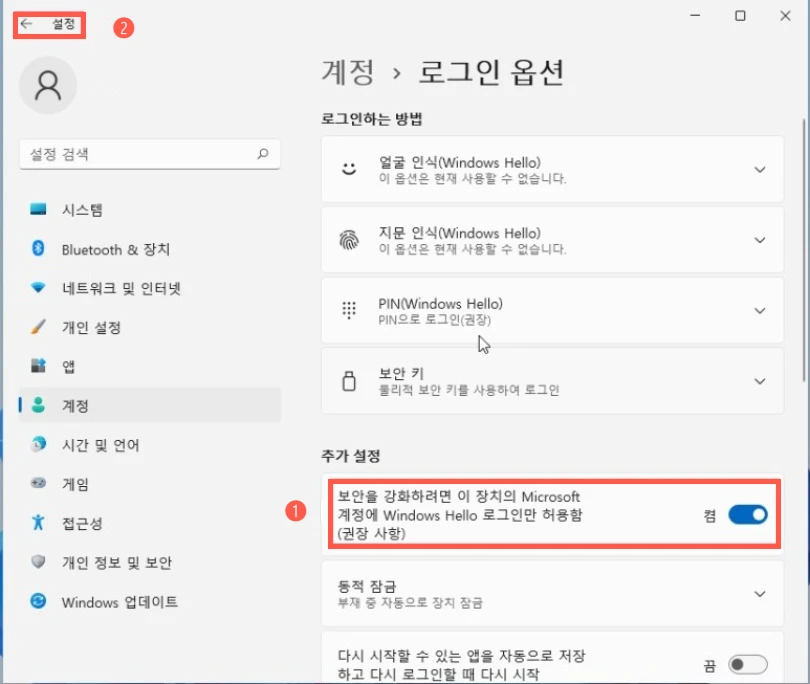Click the magnifier icon in 설정 검색
Screen dimensions: 810x684
pos(263,153)
